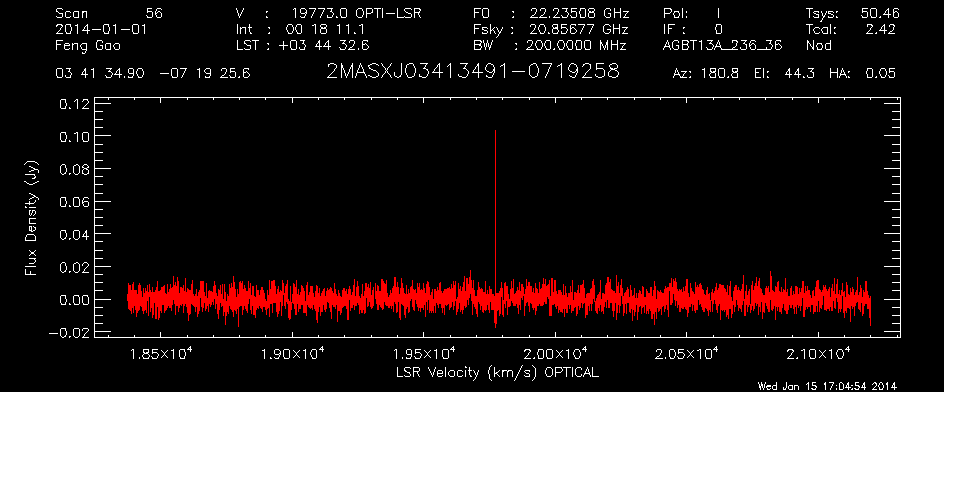Click the 1.90×10⁴ x-axis tick label
Screen dimensions: 962x490
293,353
